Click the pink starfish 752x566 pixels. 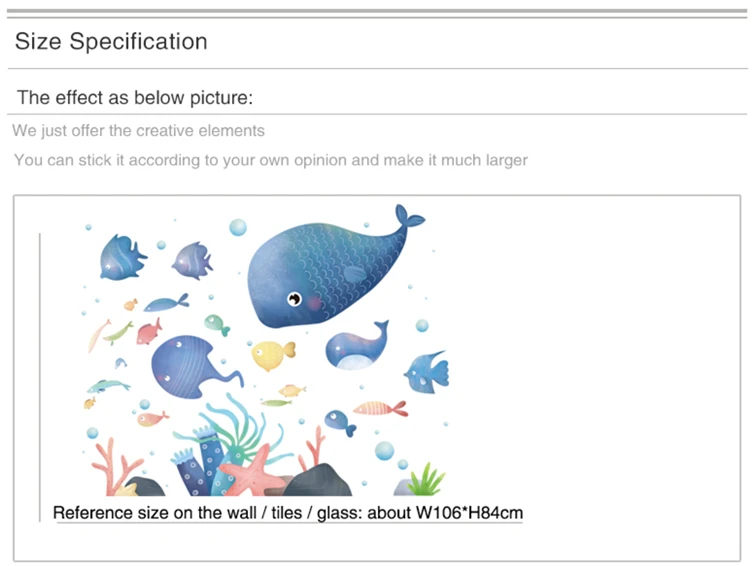tap(254, 472)
